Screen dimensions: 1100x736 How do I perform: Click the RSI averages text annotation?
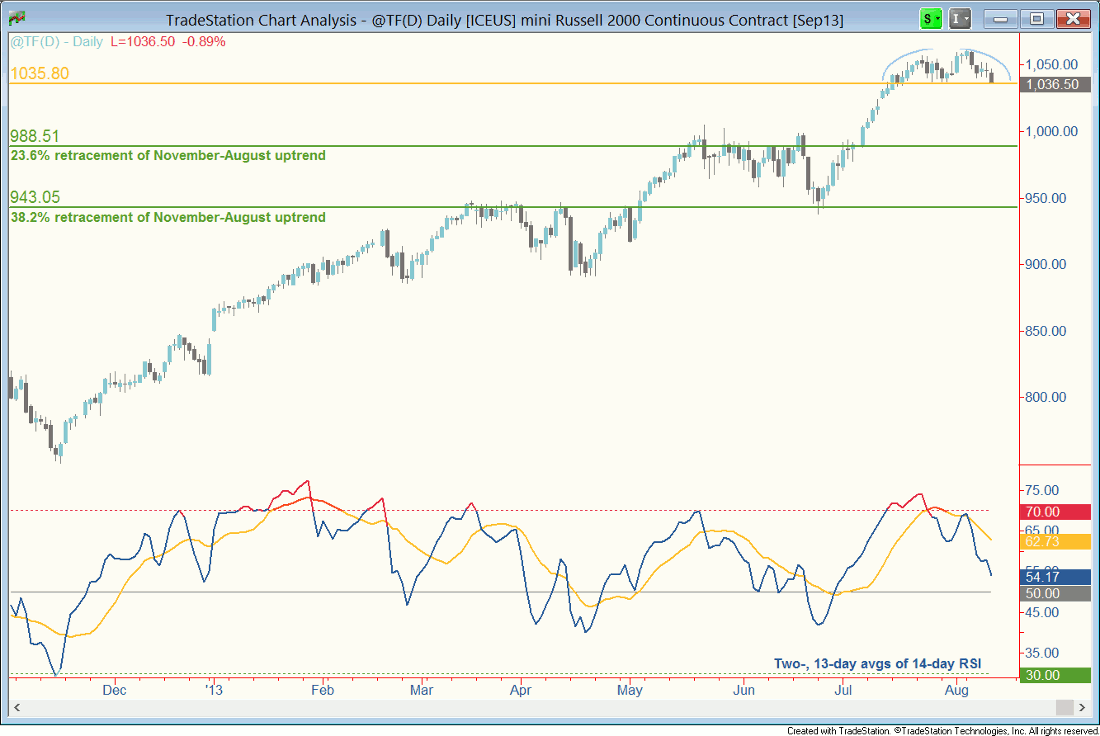point(877,664)
